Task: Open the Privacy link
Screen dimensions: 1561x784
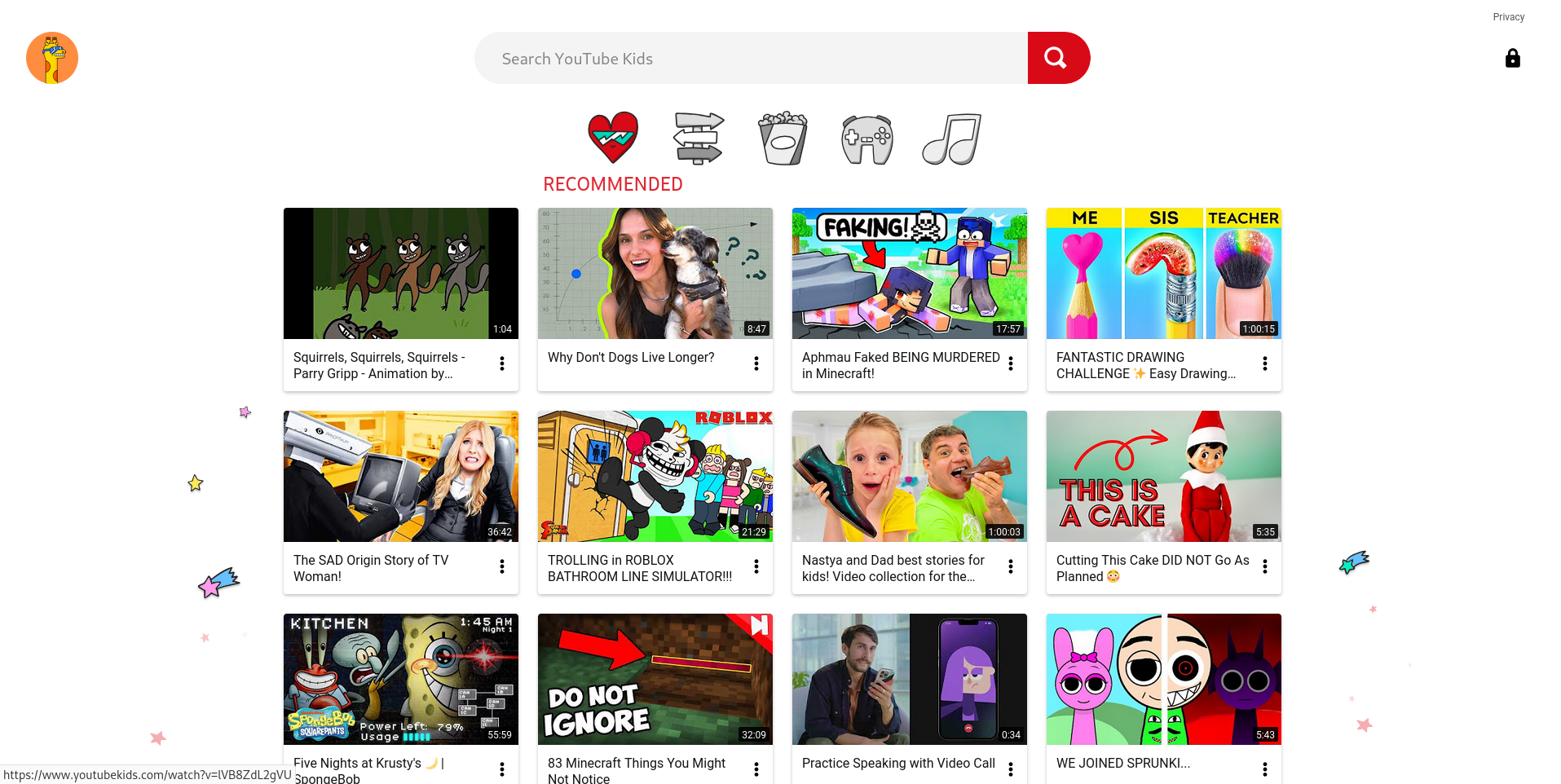Action: [x=1508, y=17]
